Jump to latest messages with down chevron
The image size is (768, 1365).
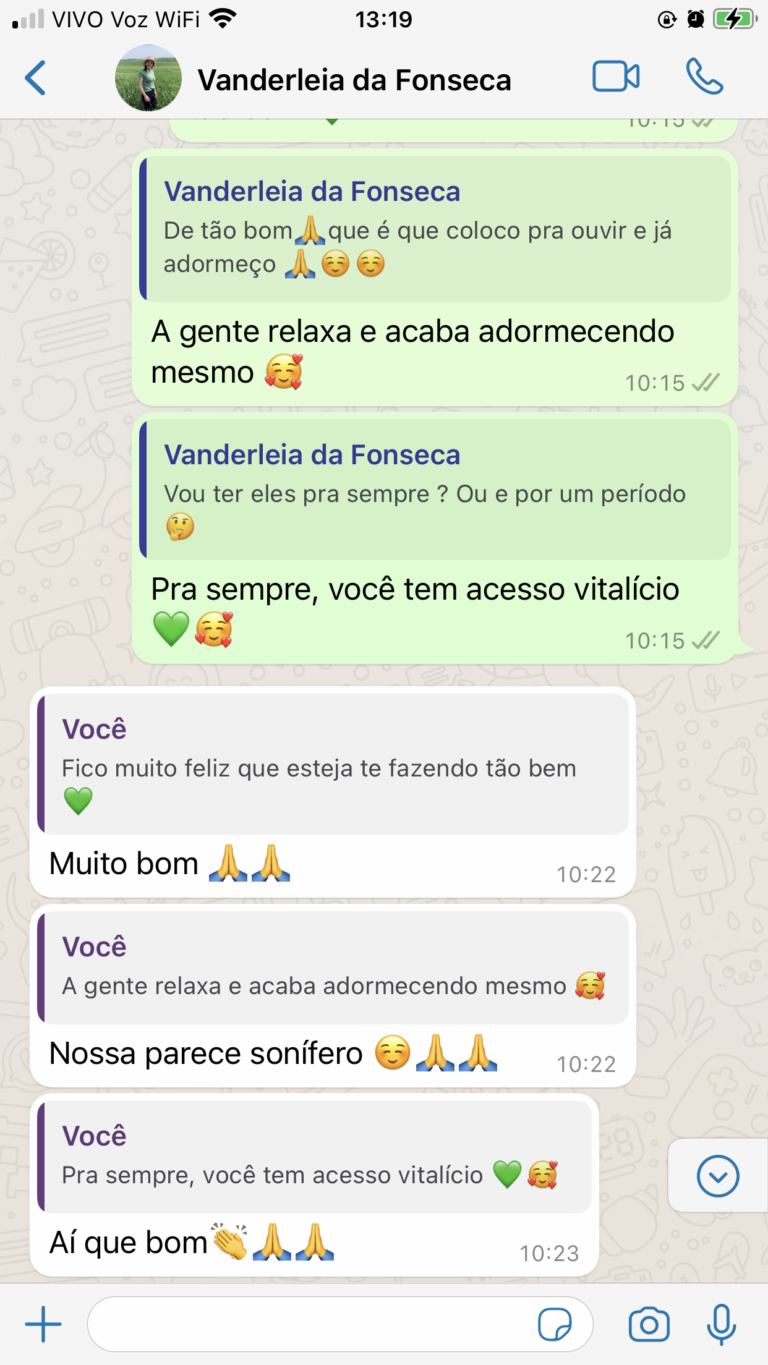(x=718, y=1176)
